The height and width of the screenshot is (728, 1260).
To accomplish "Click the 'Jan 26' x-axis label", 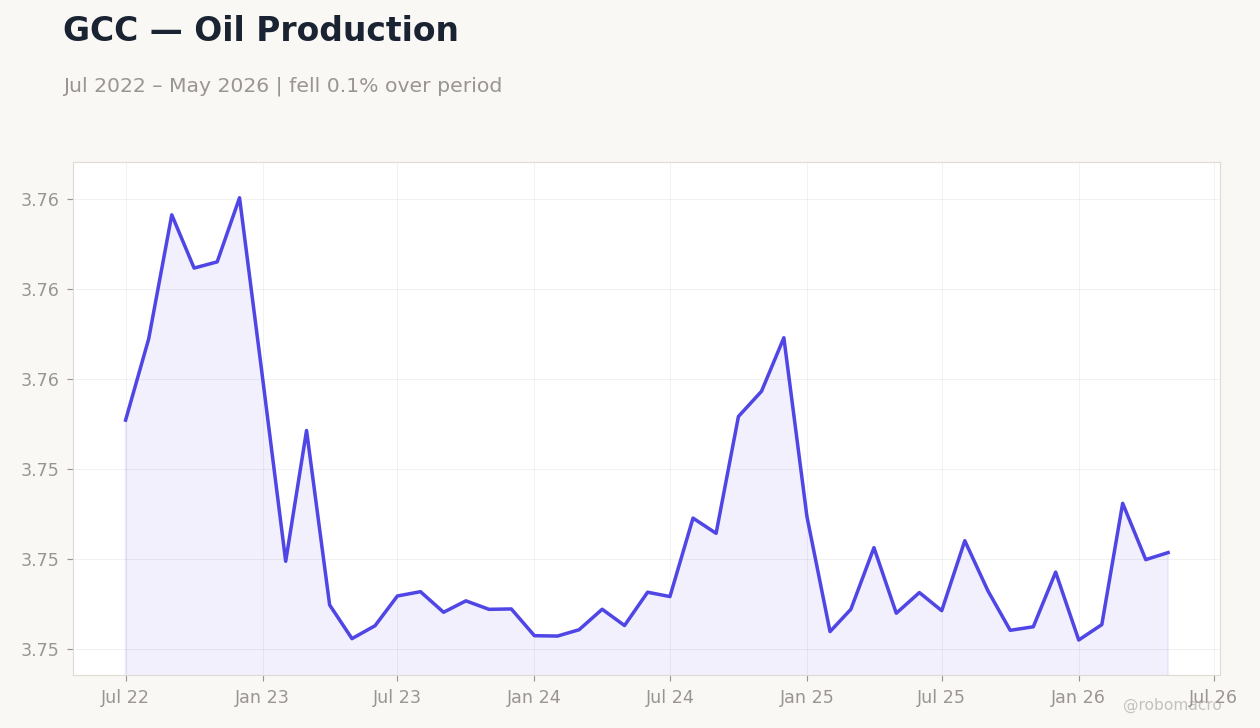I will coord(1078,698).
